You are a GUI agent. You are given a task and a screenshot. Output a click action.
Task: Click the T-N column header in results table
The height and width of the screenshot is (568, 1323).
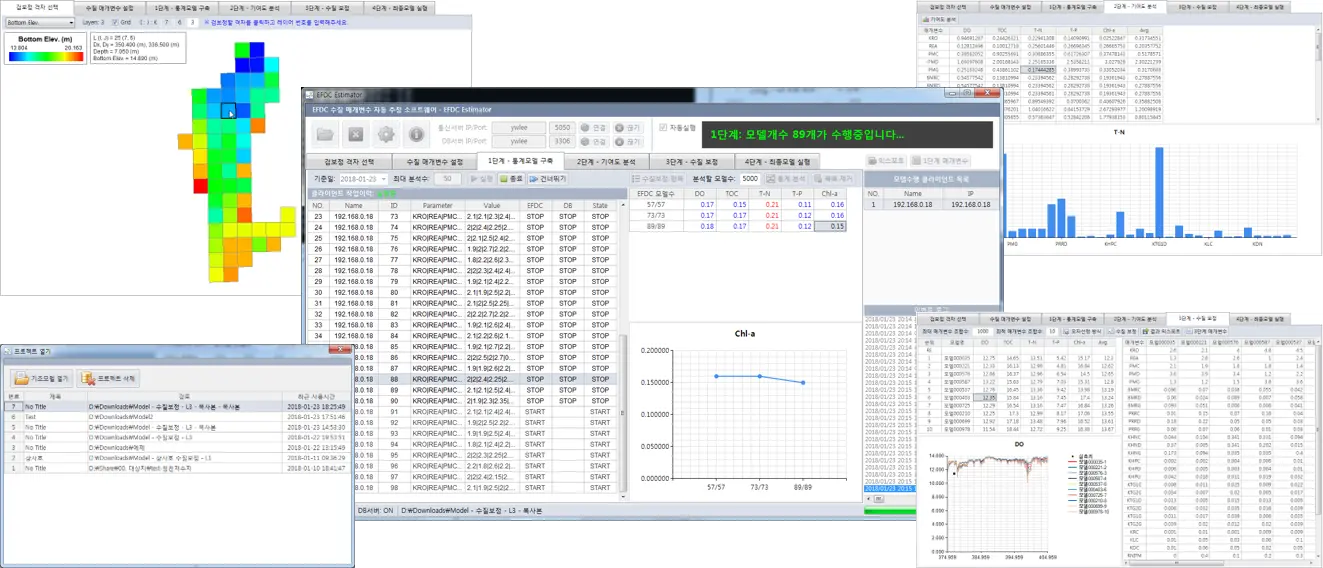[766, 192]
